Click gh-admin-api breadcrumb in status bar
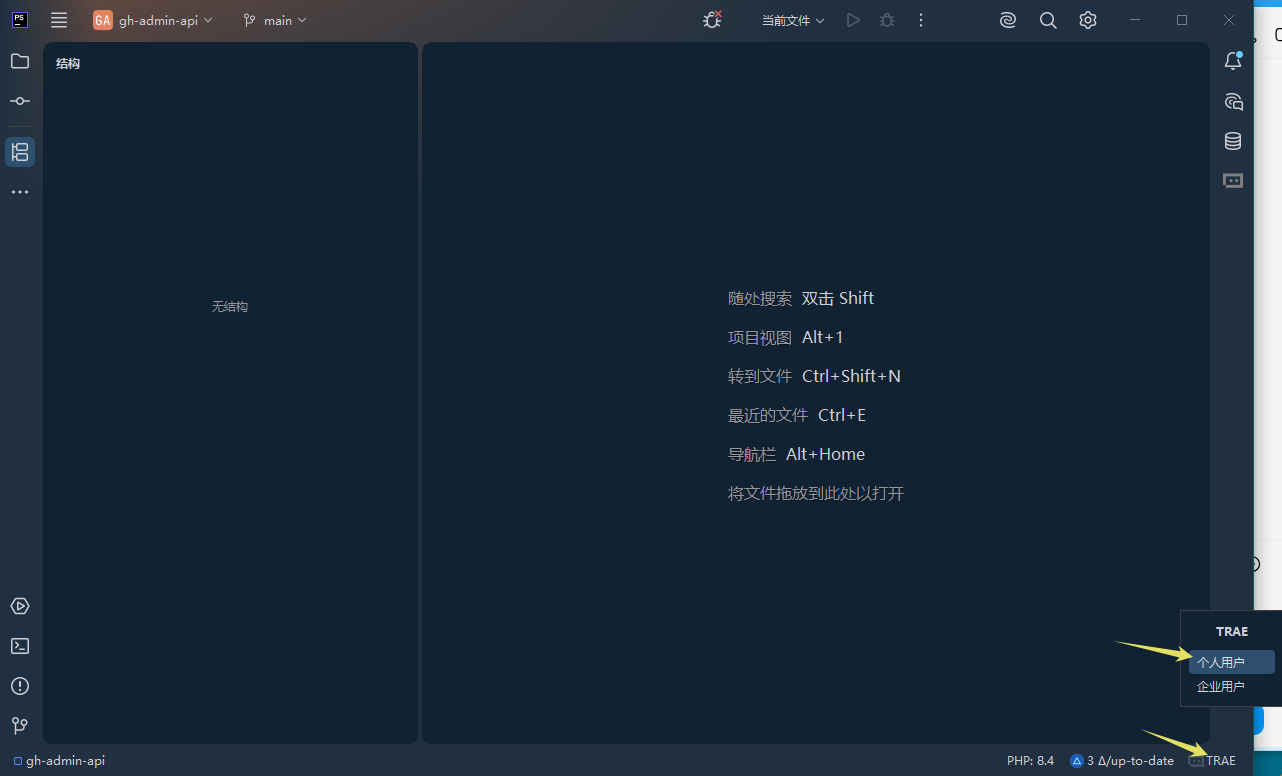 pos(59,761)
